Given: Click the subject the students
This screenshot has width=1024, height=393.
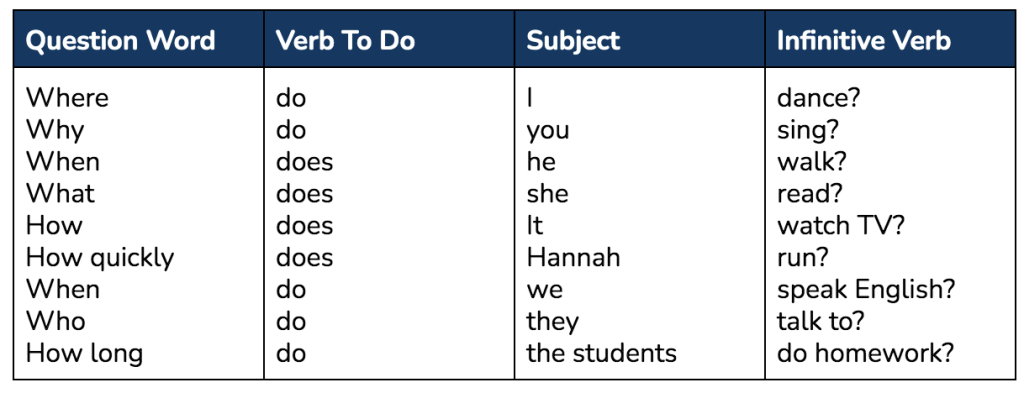Looking at the screenshot, I should pos(601,354).
